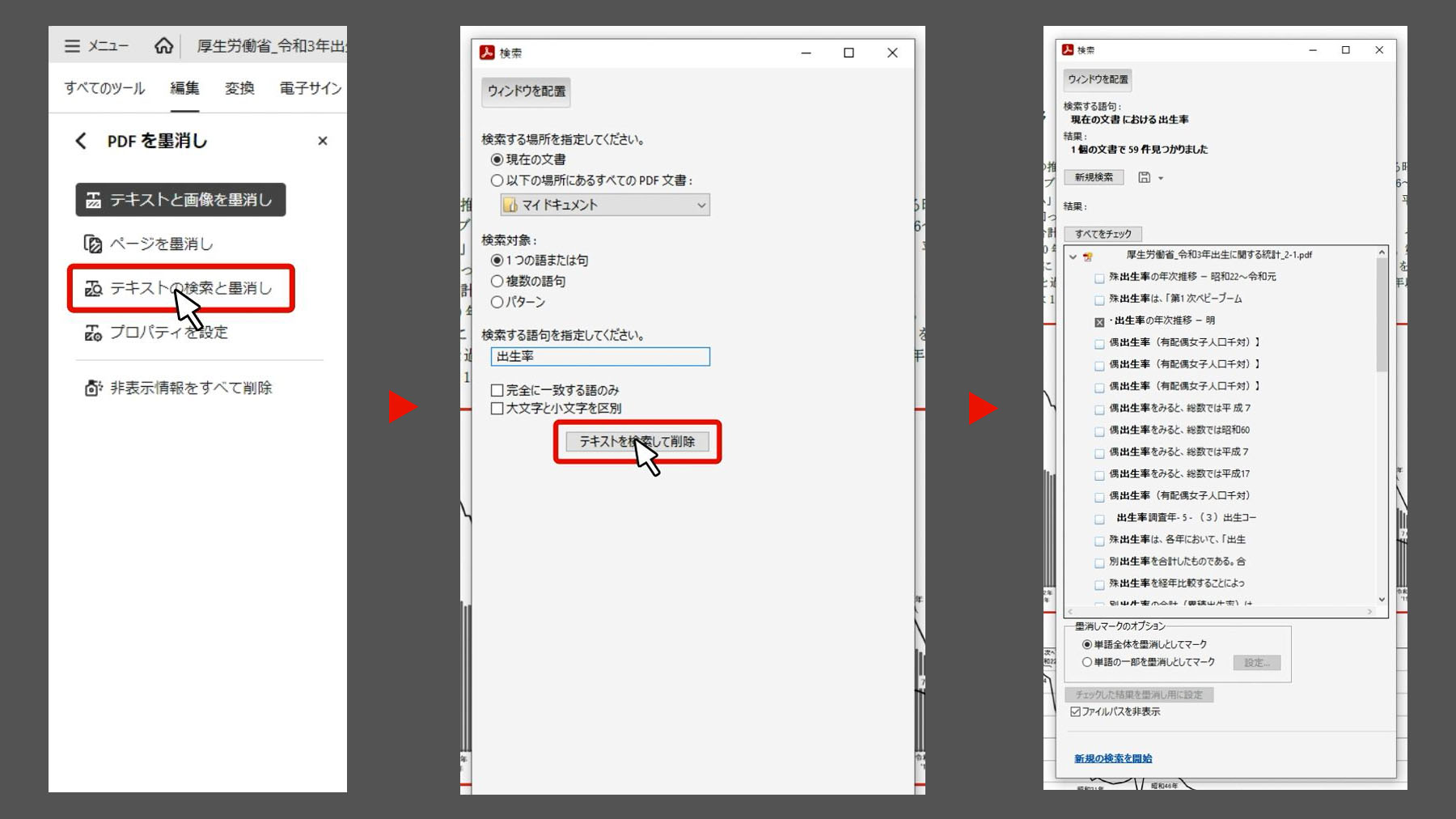Open the 変換 tab
Image resolution: width=1456 pixels, height=819 pixels.
point(239,88)
